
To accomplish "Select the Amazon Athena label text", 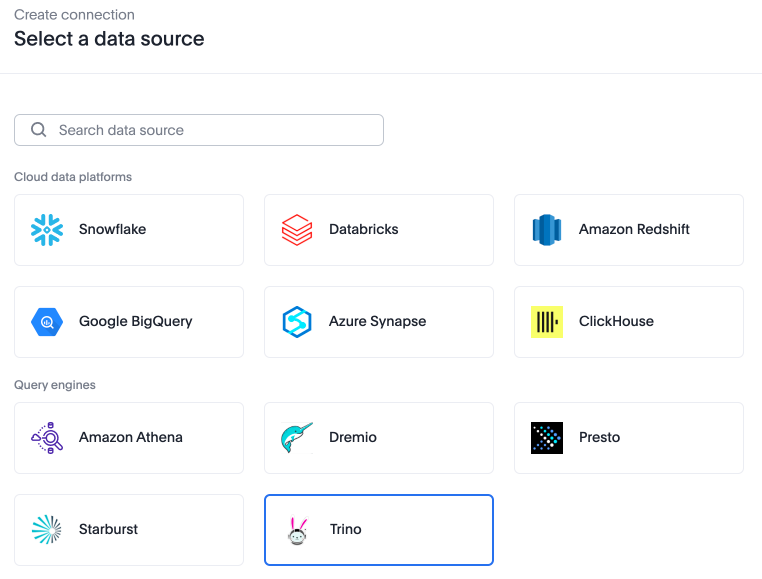I will click(131, 437).
